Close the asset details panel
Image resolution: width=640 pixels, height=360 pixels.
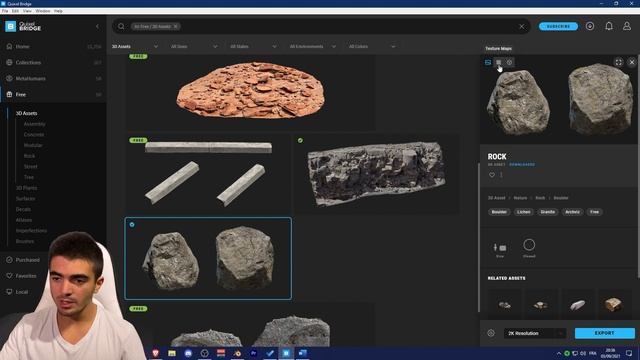click(632, 62)
